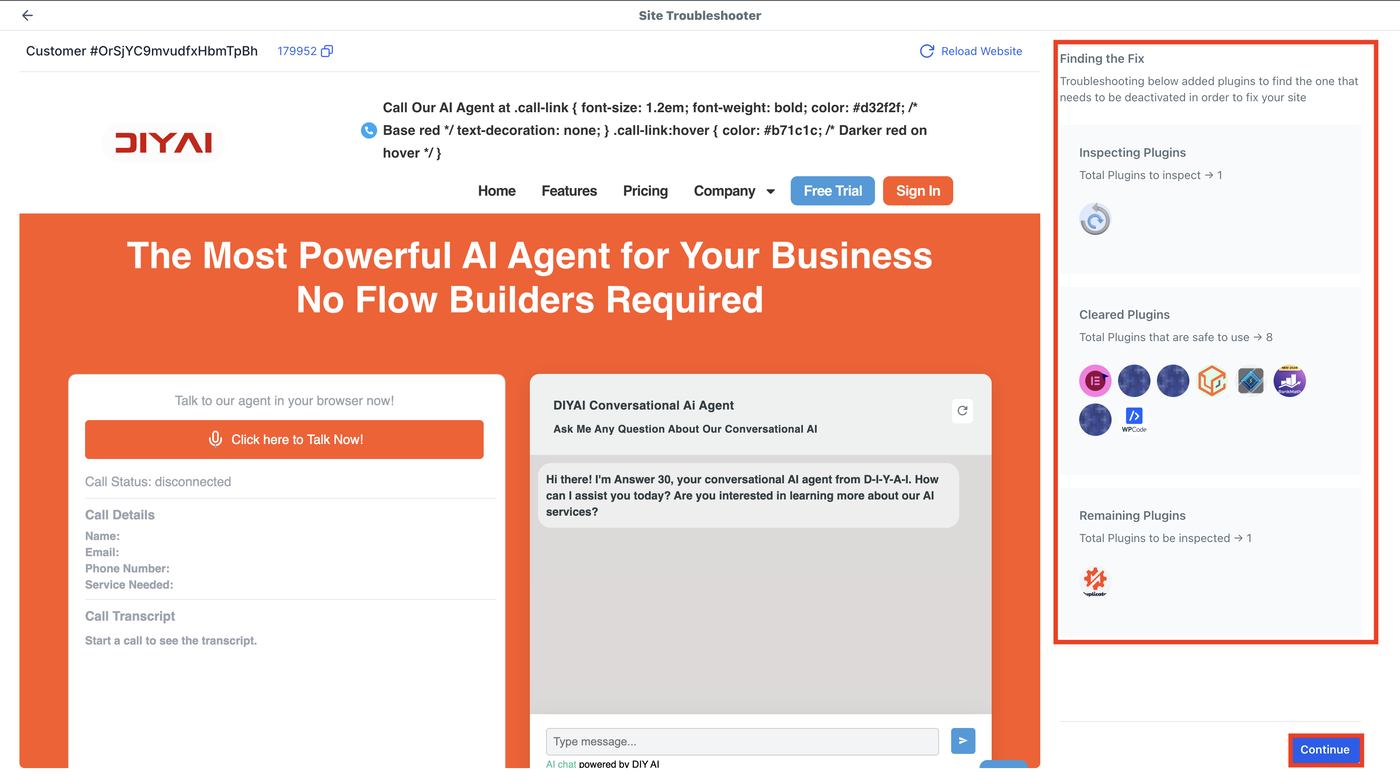Click the text "Customer #OrSjYC9mvudfxHbmTpBh"
Image resolution: width=1400 pixels, height=777 pixels.
point(142,51)
